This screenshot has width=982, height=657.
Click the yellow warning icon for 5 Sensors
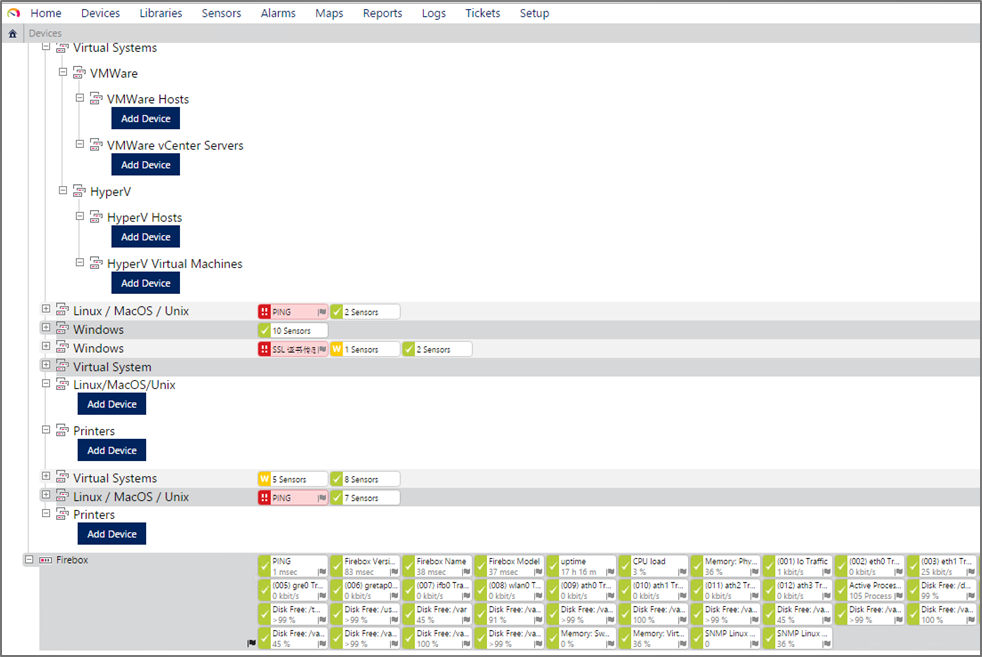(x=265, y=479)
